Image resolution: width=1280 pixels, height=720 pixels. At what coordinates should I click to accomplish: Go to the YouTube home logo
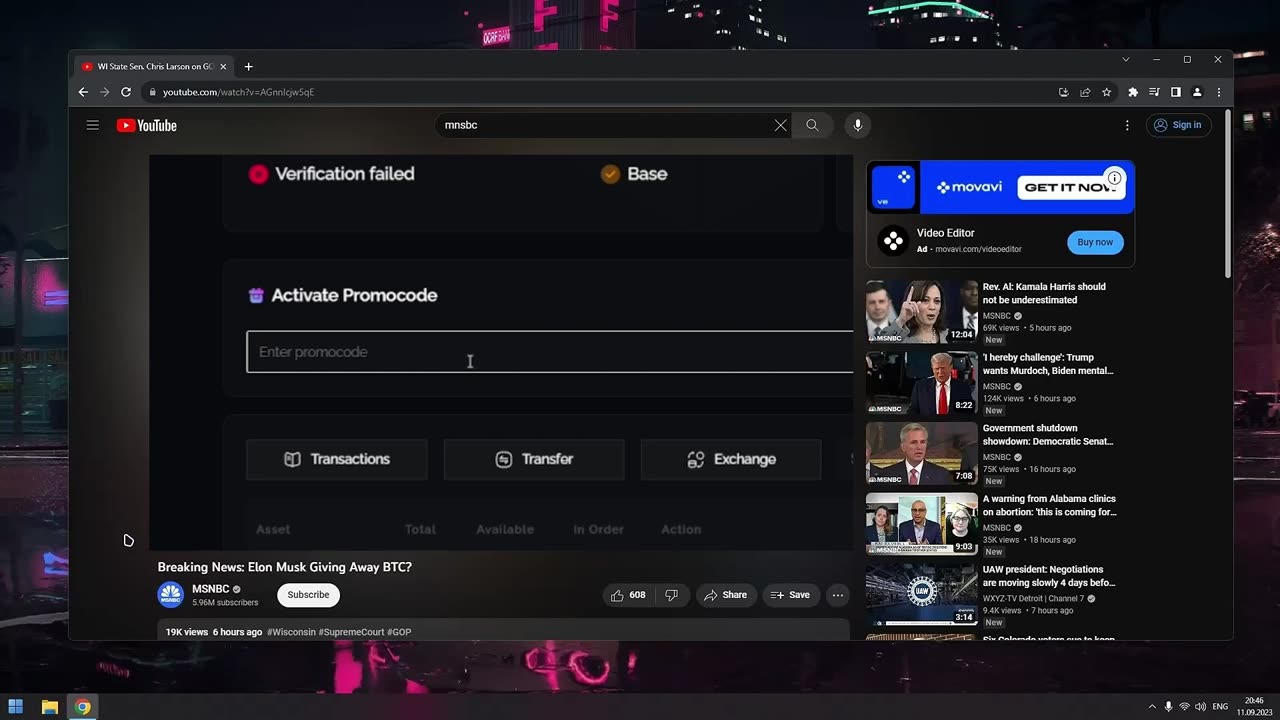146,125
